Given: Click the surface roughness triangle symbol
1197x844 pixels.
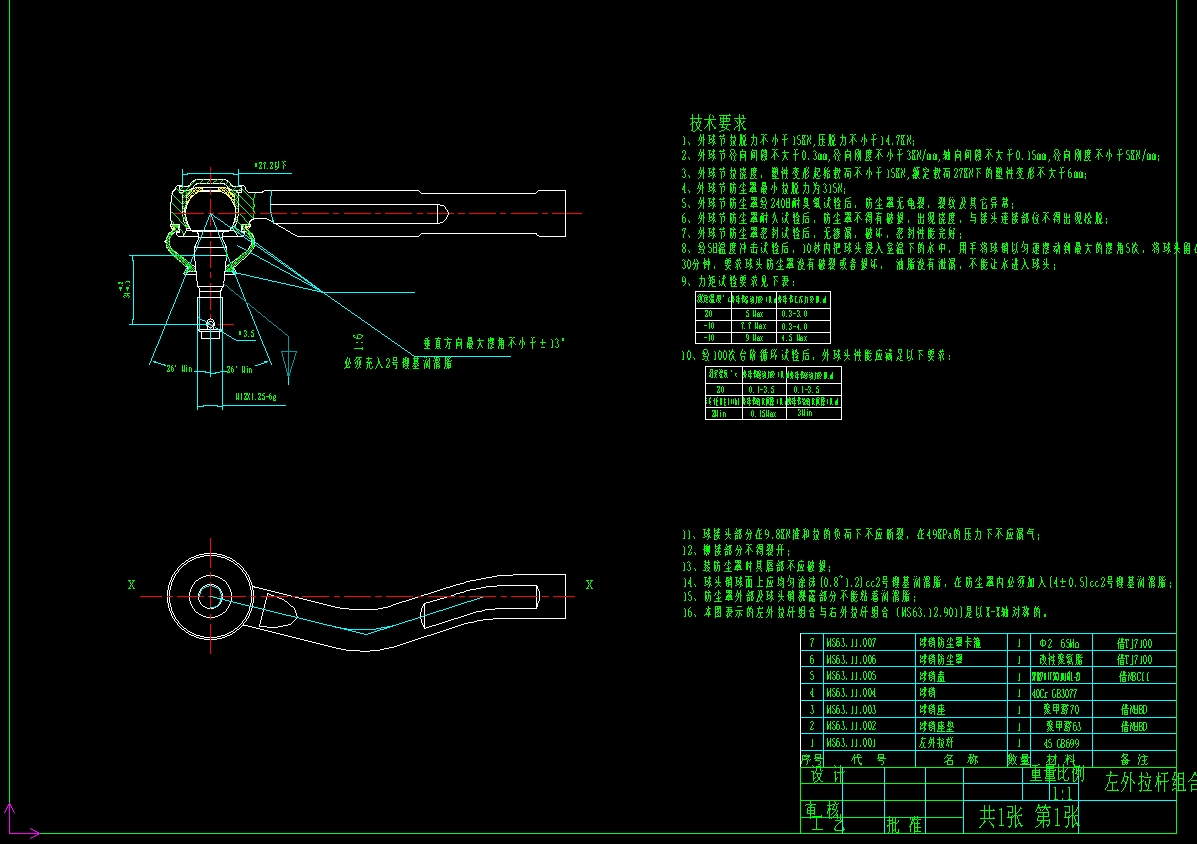Looking at the screenshot, I should coord(289,362).
